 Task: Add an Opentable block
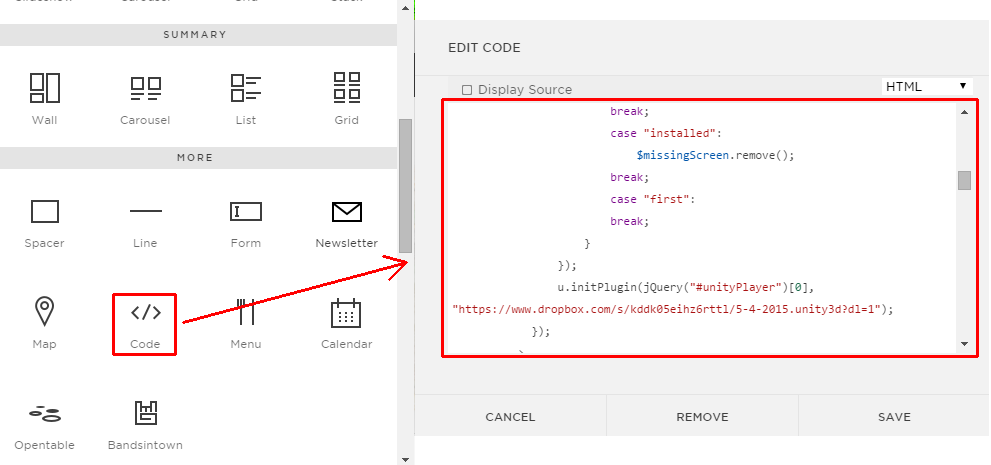[x=44, y=414]
